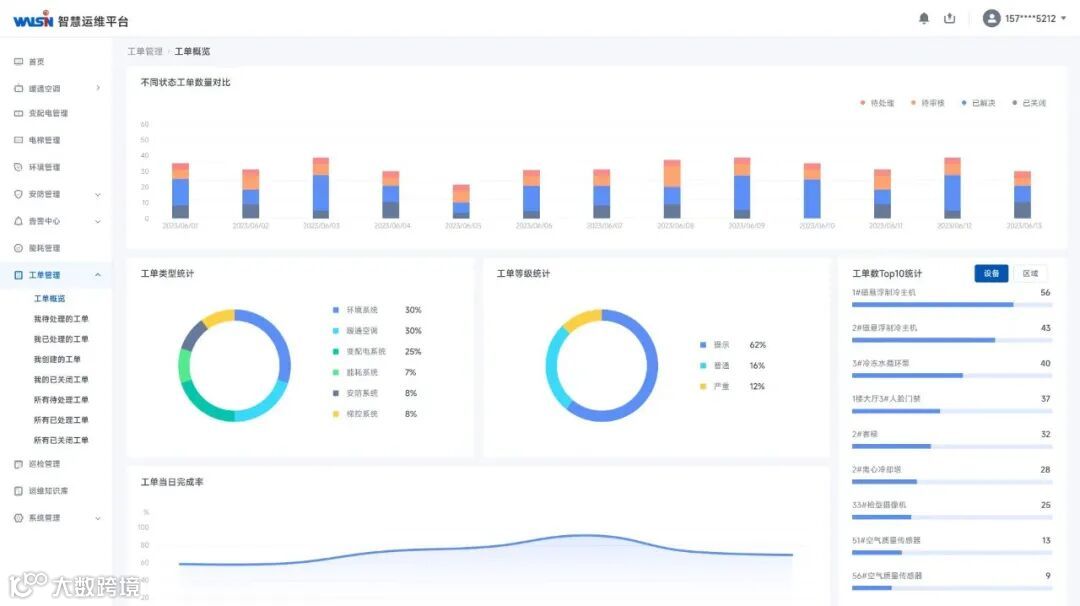Click the 2#磁悬浮制冷主机 row label
1080x606 pixels.
click(884, 328)
